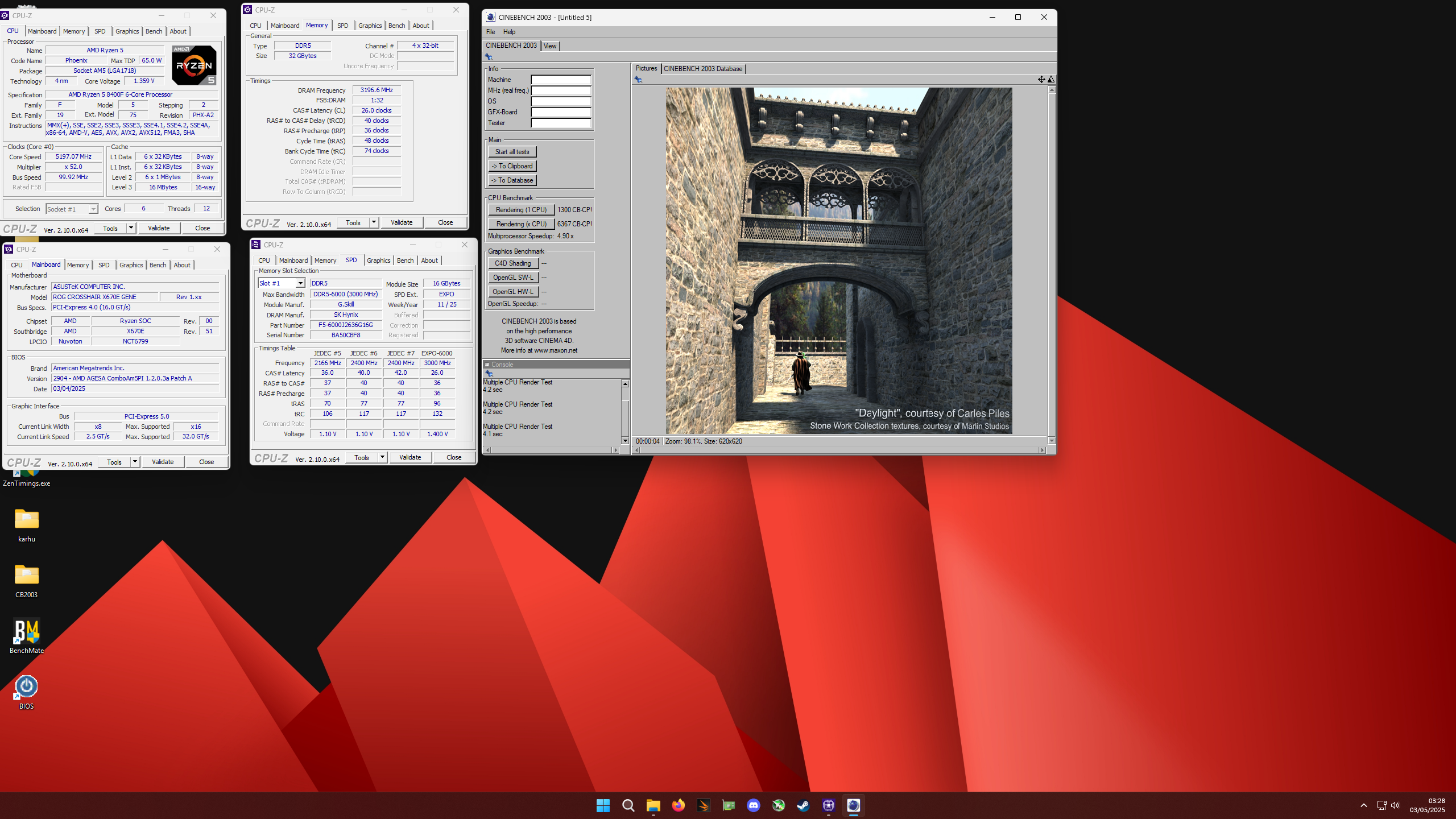
Task: Click -> To Database button
Action: point(512,180)
